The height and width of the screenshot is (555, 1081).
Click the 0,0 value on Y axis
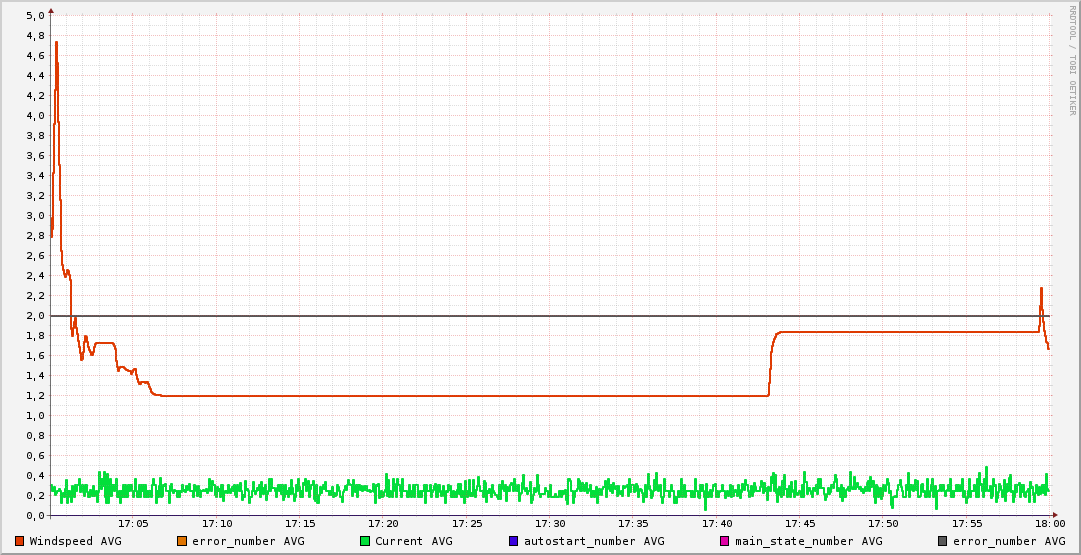[34, 516]
